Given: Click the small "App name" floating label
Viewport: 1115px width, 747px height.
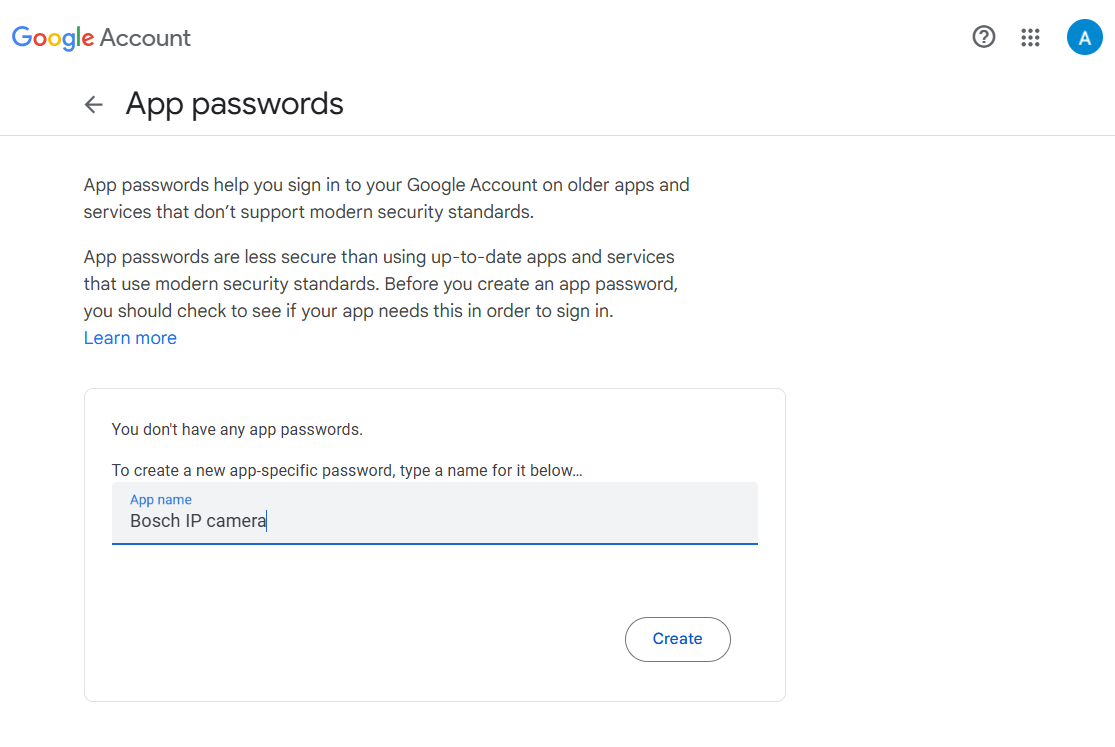Looking at the screenshot, I should pos(161,499).
